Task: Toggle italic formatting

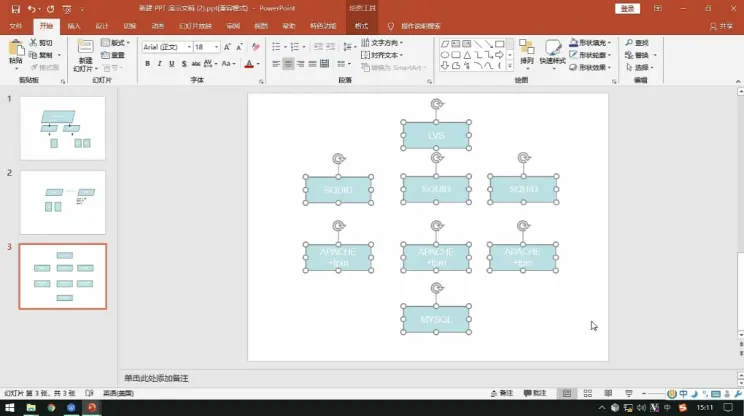Action: (x=159, y=64)
